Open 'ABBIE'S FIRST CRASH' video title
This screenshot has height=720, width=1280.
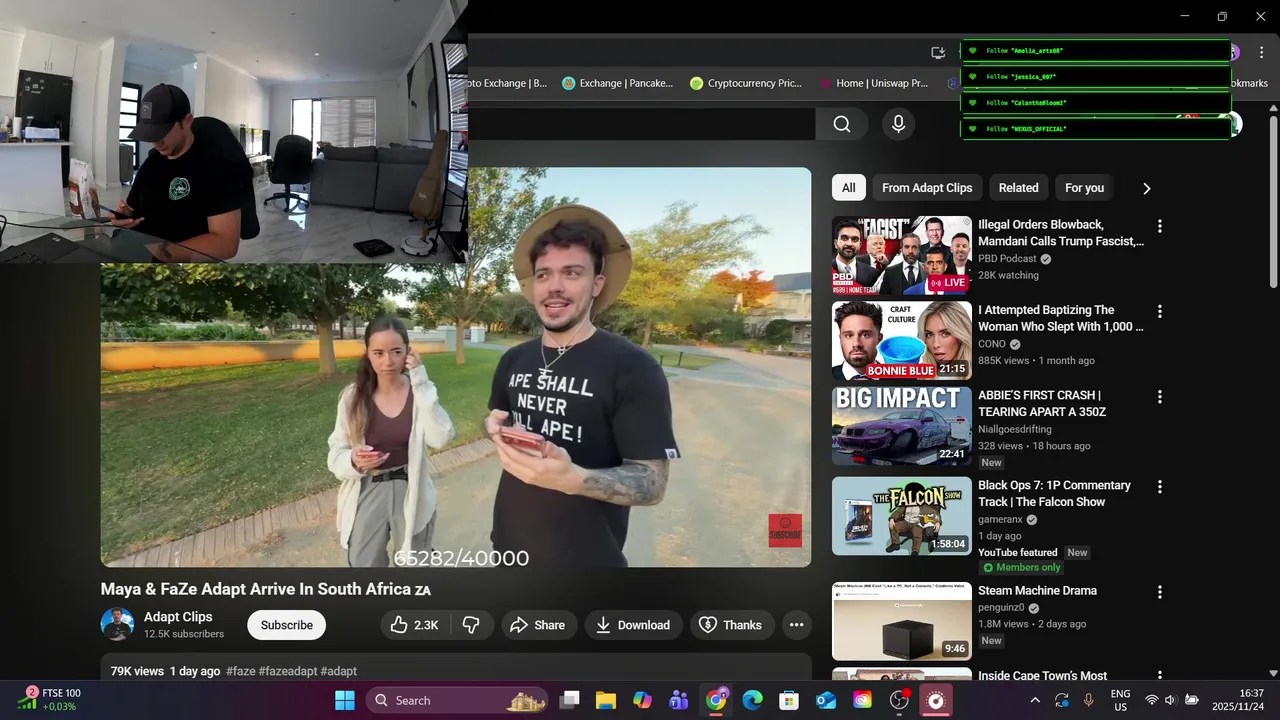point(1042,403)
